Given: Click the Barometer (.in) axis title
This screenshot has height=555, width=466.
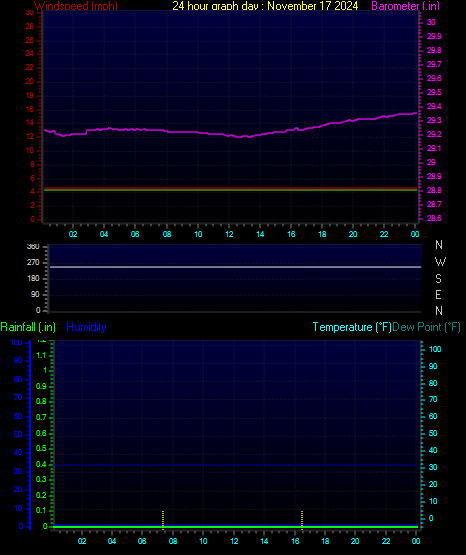Looking at the screenshot, I should tap(405, 6).
